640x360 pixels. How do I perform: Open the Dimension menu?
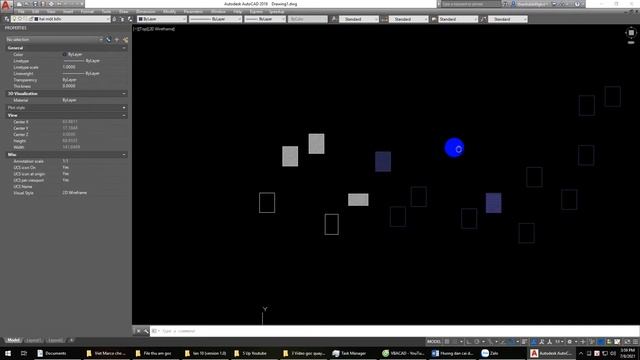[x=145, y=12]
